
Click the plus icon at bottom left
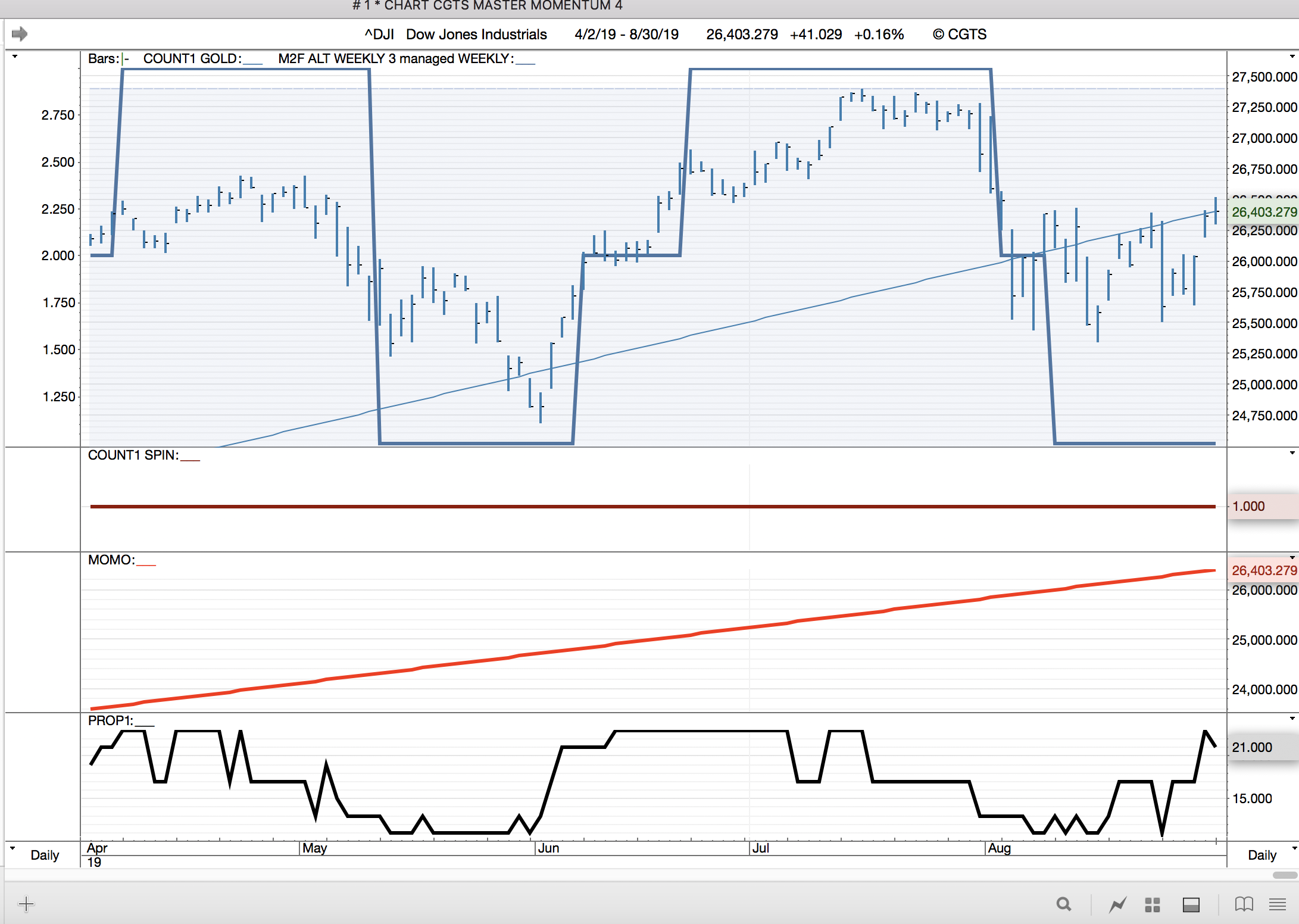(x=26, y=904)
